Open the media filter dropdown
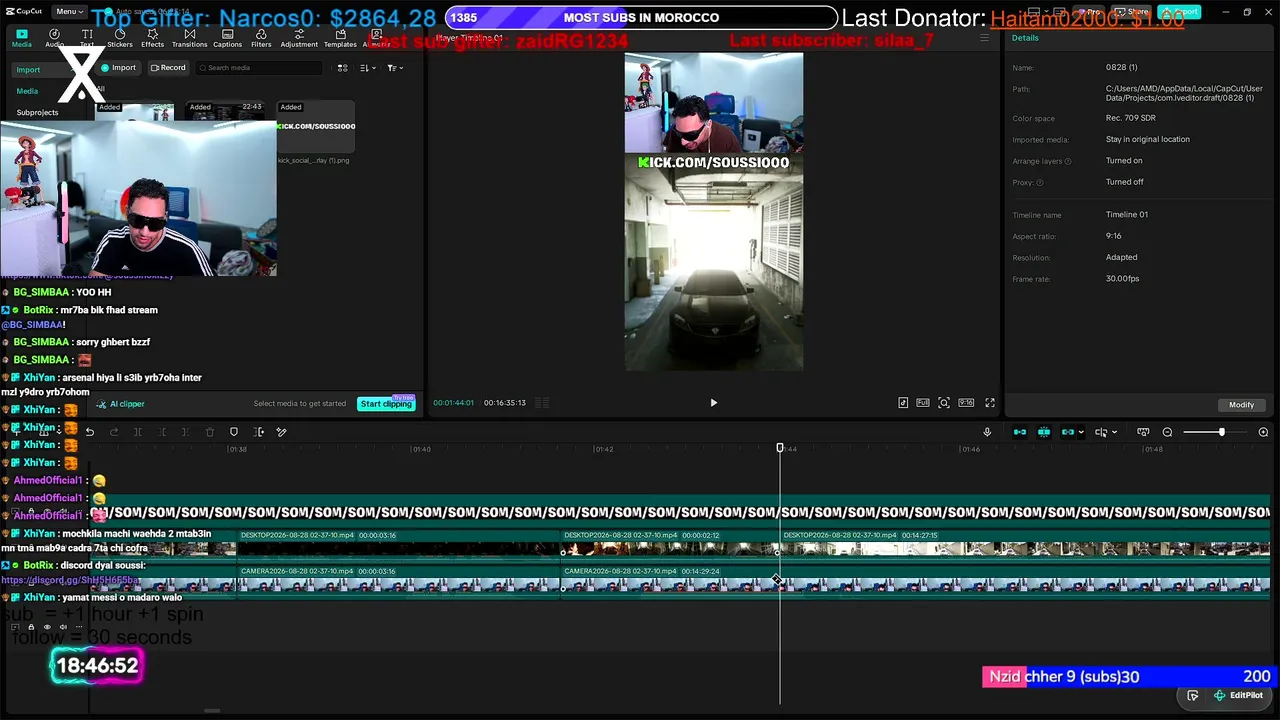 point(395,68)
